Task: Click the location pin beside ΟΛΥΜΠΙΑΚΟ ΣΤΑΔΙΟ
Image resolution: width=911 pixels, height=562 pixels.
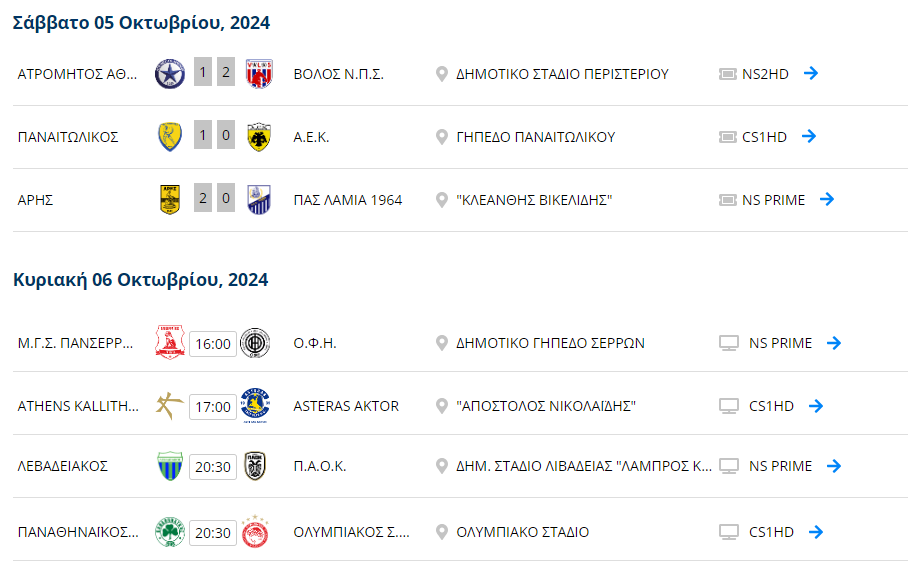Action: [x=442, y=532]
